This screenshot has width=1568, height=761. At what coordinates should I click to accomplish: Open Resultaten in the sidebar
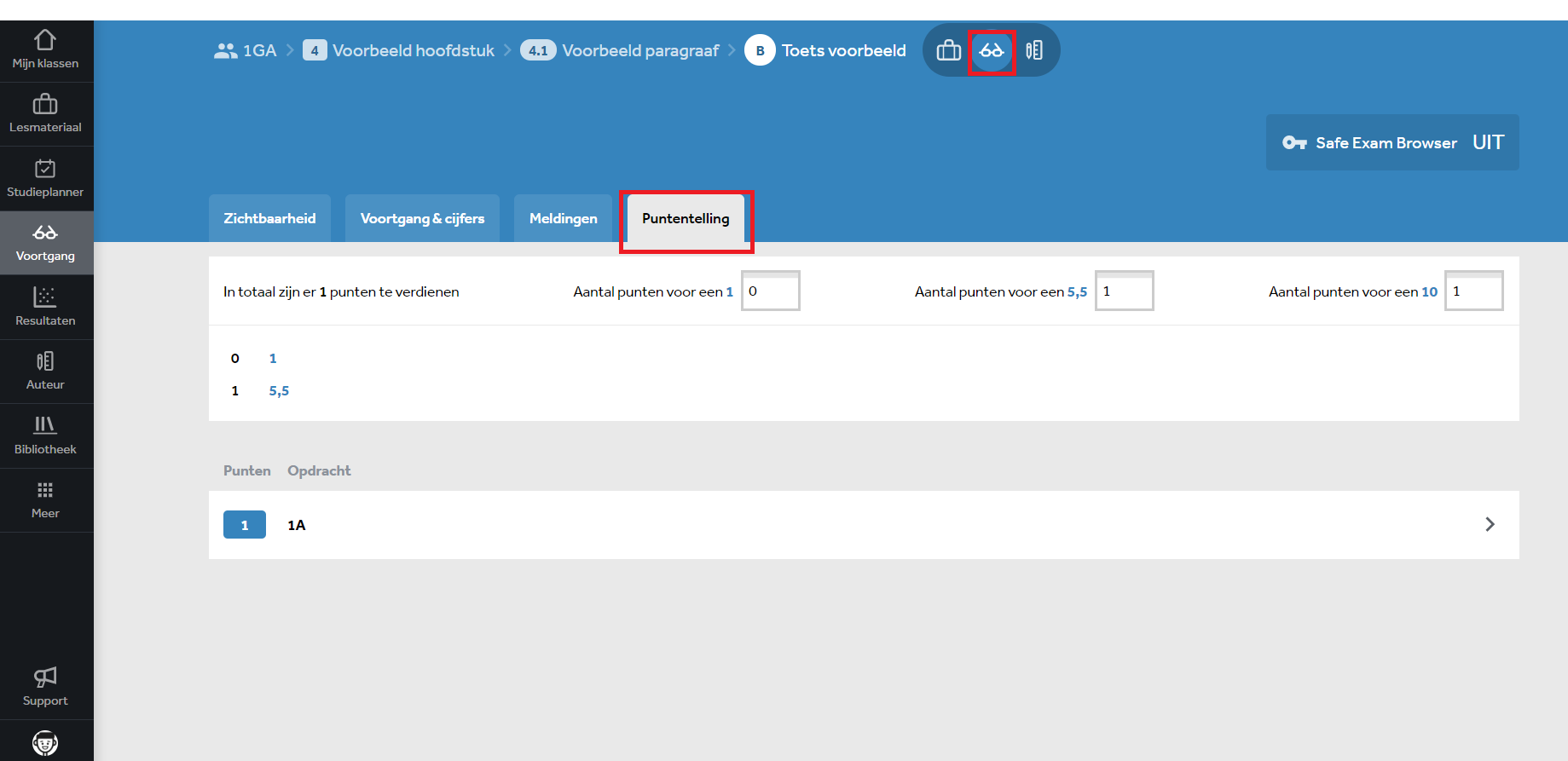(46, 308)
